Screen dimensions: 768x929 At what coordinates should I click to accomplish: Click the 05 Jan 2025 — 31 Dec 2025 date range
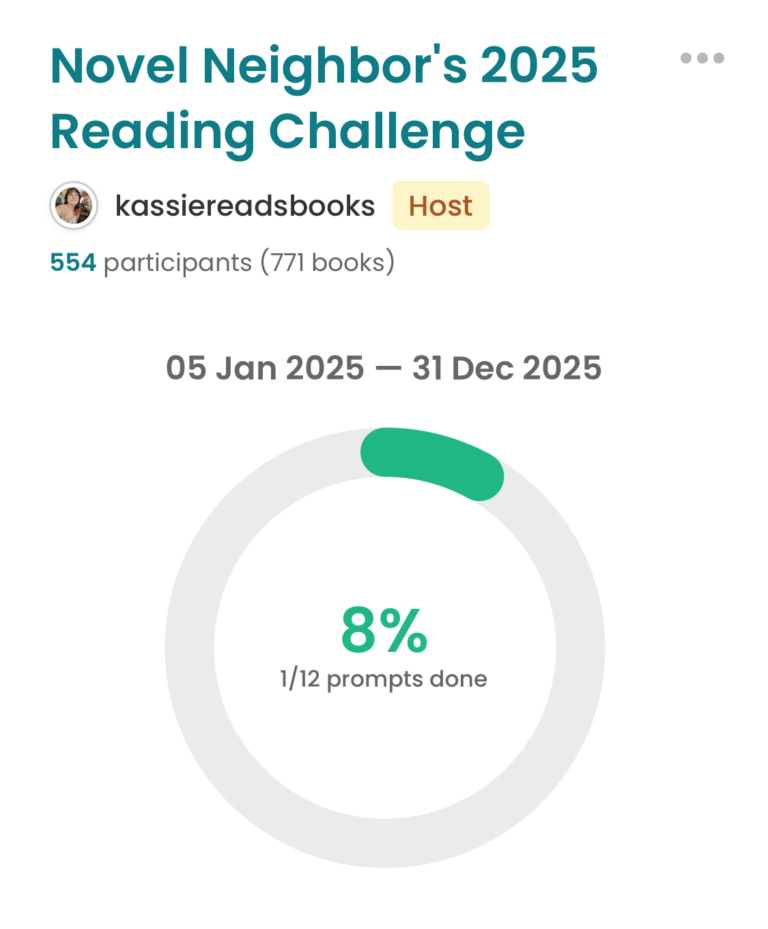(x=383, y=368)
